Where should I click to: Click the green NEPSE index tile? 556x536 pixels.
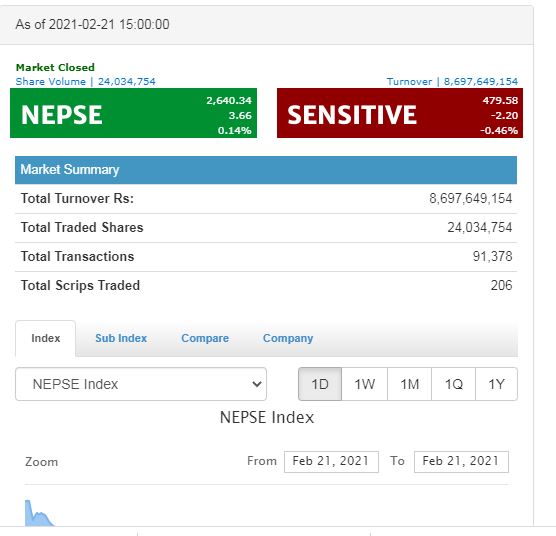pos(133,113)
